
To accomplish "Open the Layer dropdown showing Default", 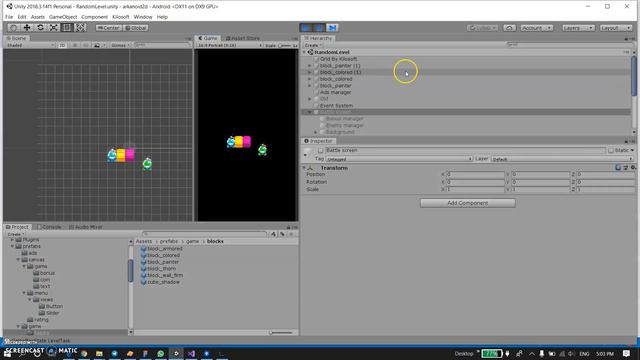I will coord(562,159).
